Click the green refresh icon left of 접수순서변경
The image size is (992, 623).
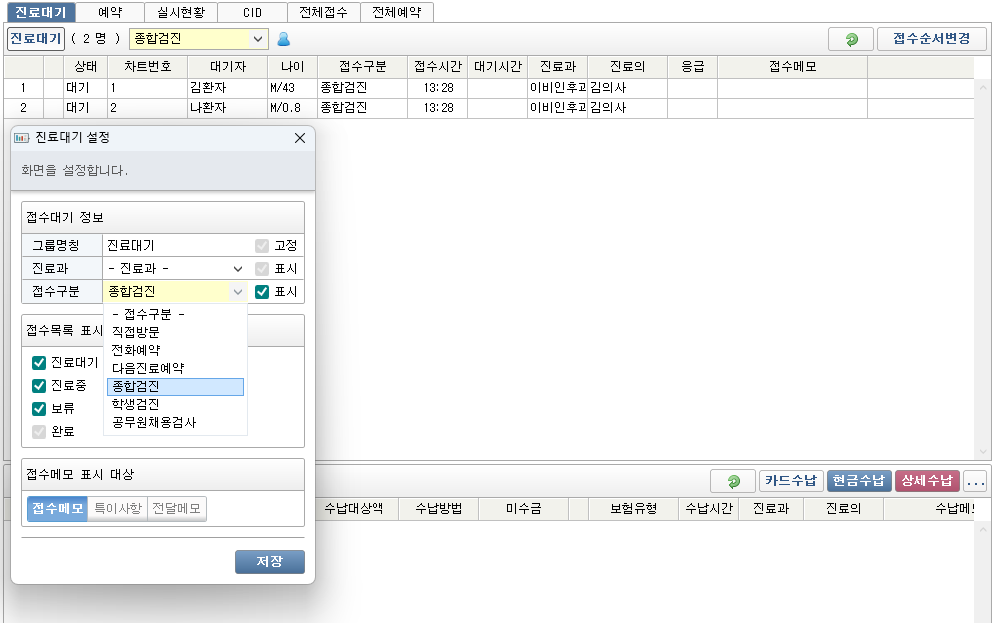851,39
